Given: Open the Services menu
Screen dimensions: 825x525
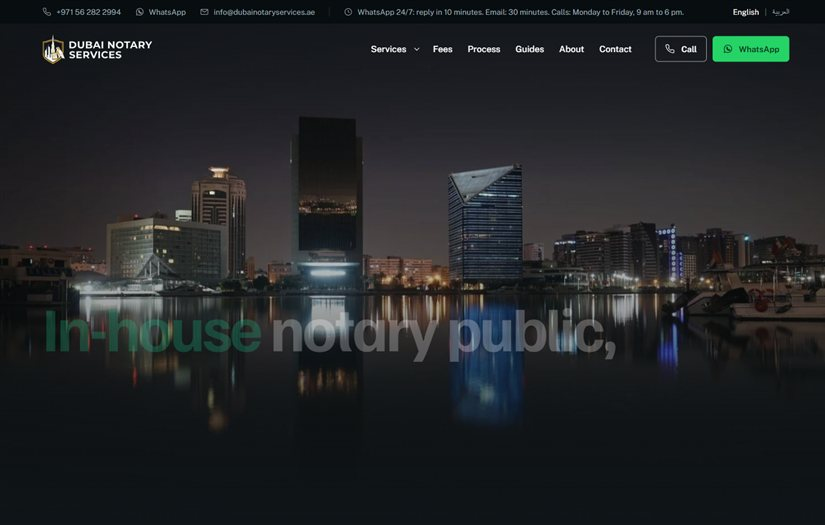Looking at the screenshot, I should click(388, 49).
